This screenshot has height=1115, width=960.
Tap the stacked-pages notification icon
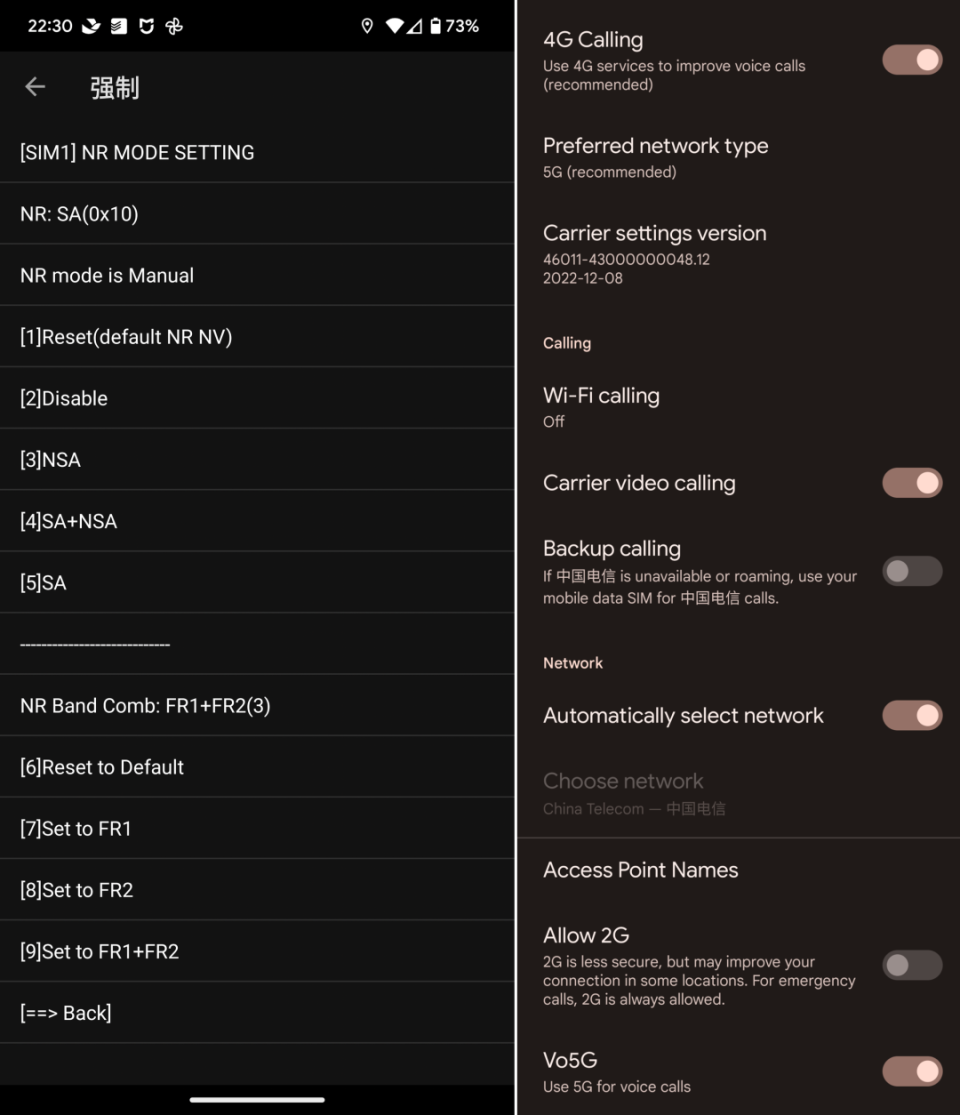(119, 27)
